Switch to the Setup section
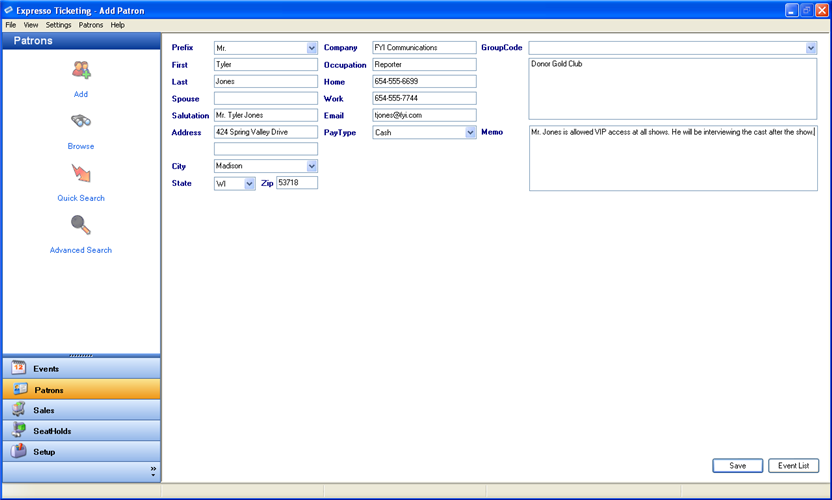Screen dimensions: 832x500 (82, 451)
